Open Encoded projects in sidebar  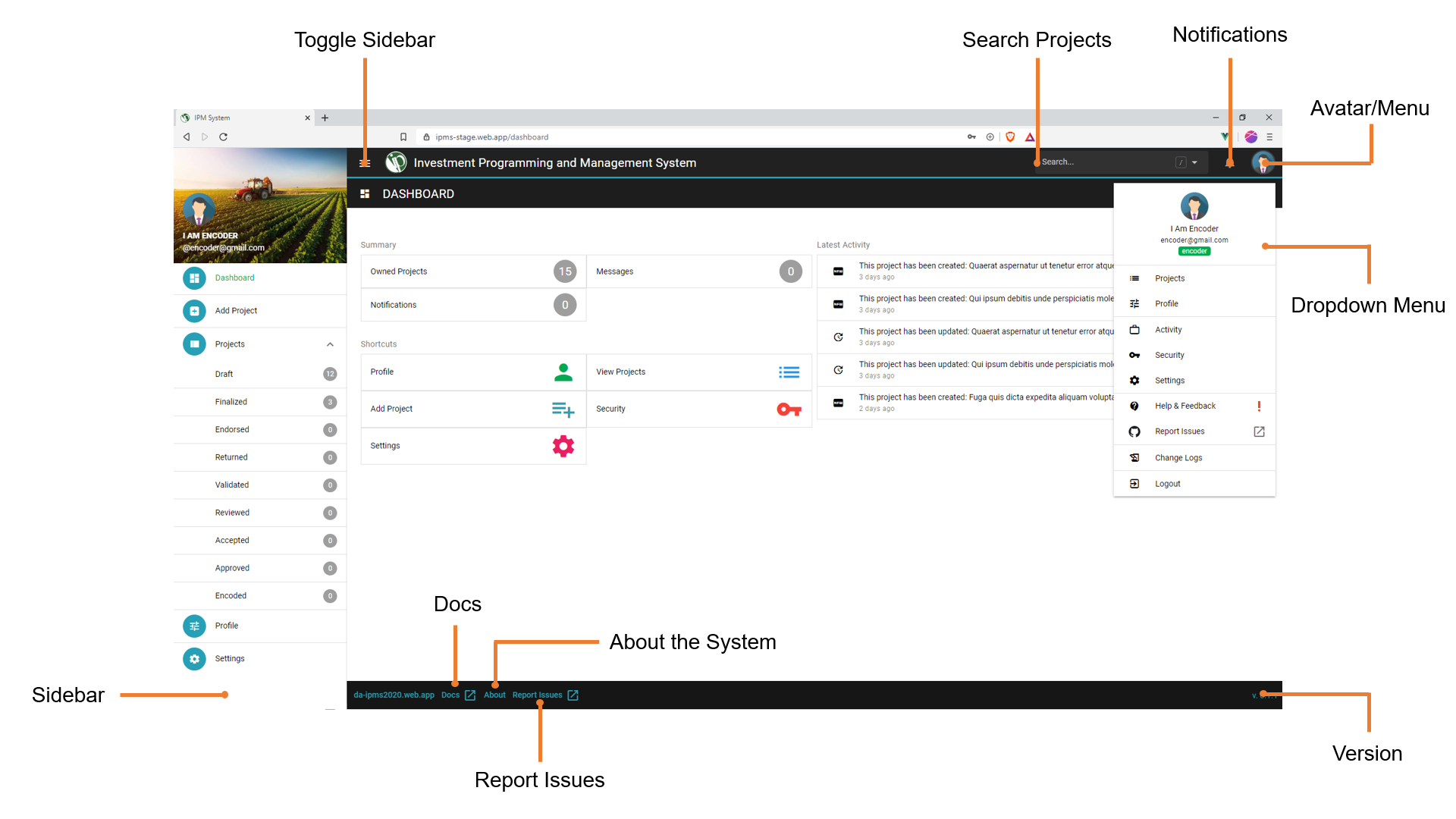pyautogui.click(x=260, y=595)
